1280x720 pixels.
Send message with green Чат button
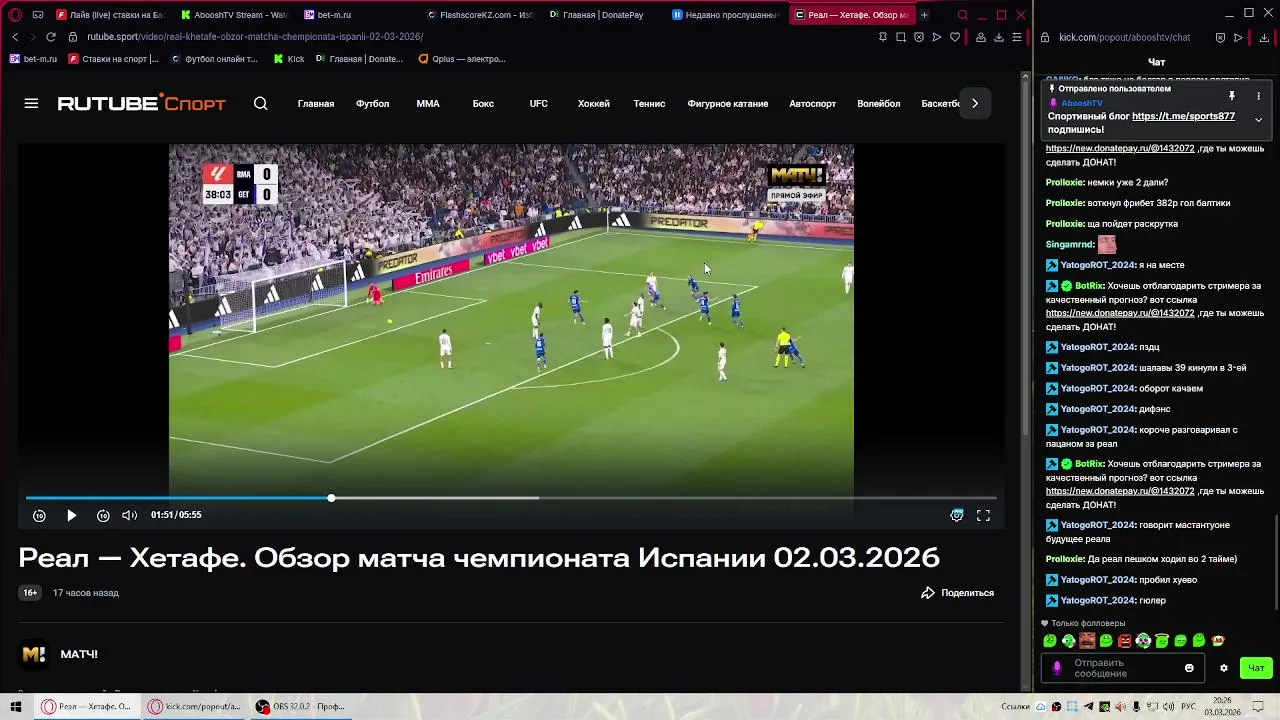coord(1256,668)
